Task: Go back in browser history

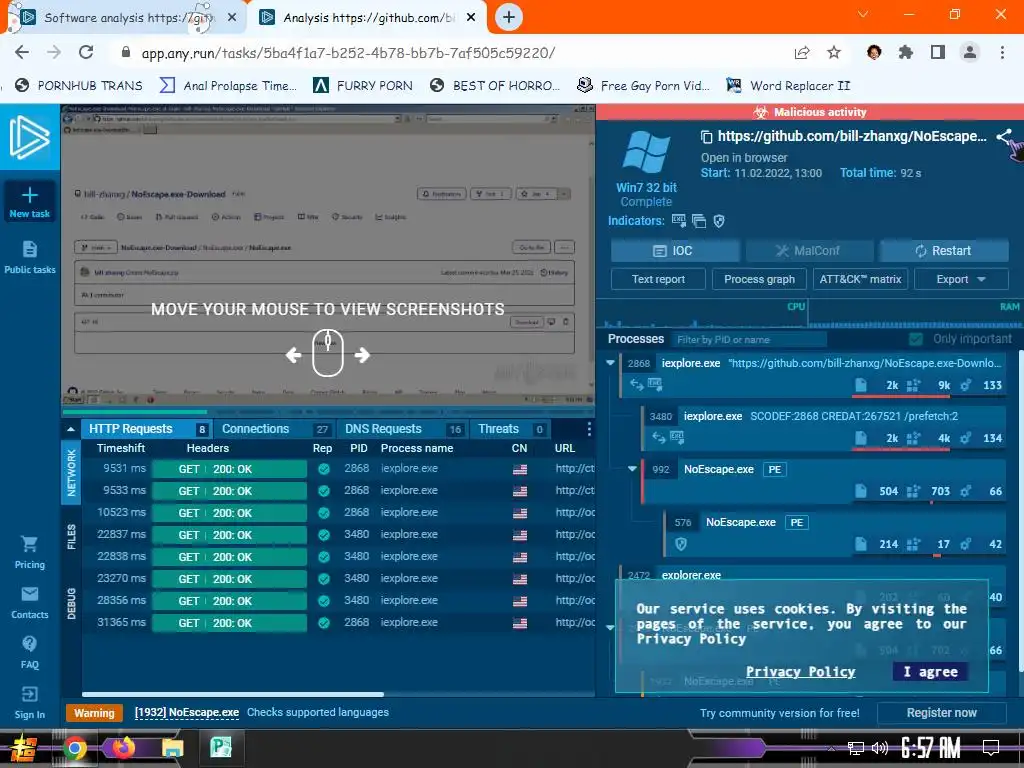Action: (22, 52)
